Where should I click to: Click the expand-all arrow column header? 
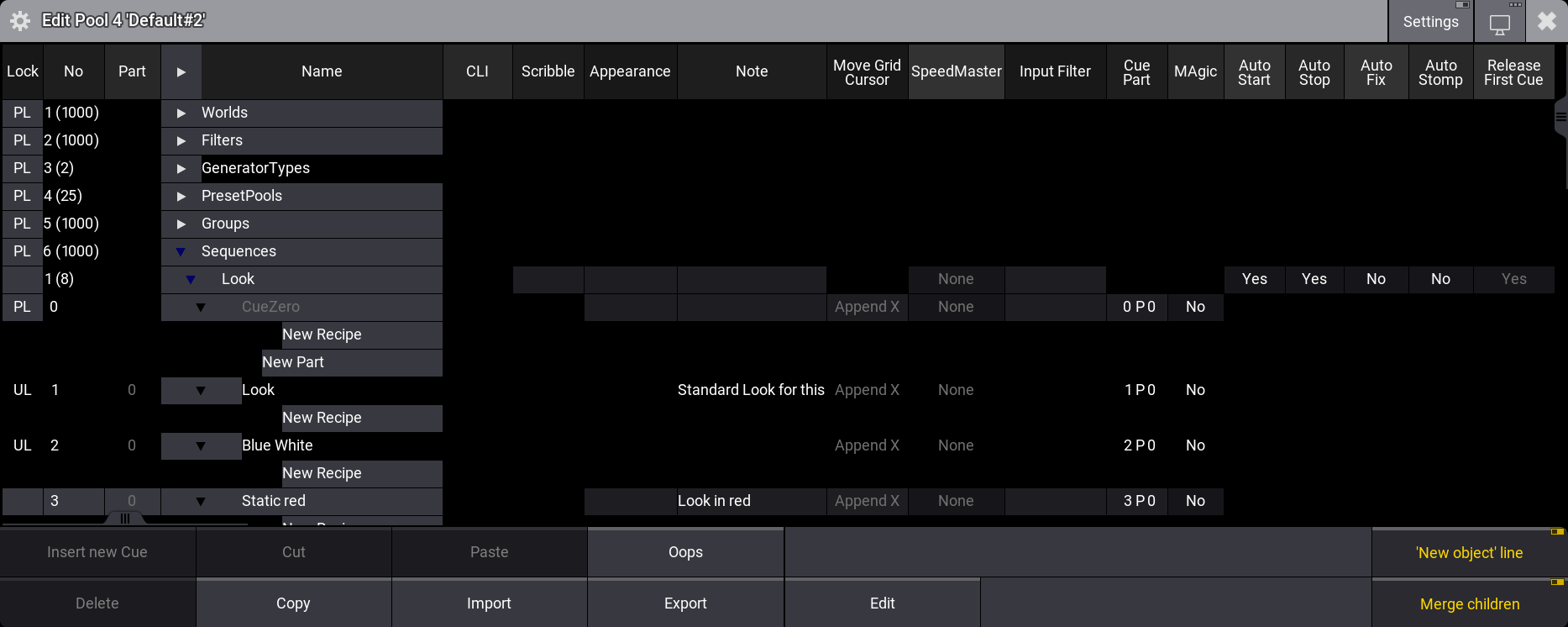pos(181,72)
